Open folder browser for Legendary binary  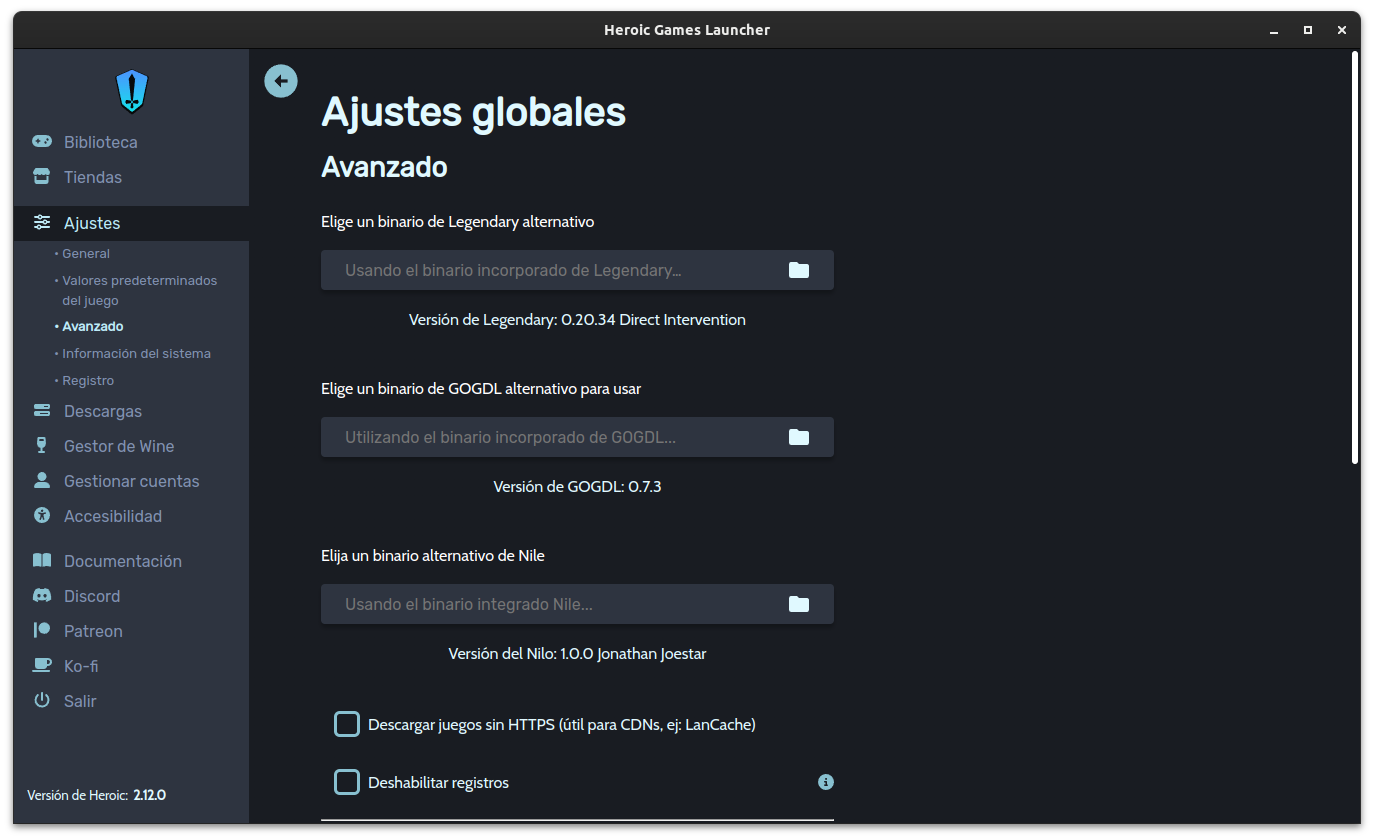(798, 270)
